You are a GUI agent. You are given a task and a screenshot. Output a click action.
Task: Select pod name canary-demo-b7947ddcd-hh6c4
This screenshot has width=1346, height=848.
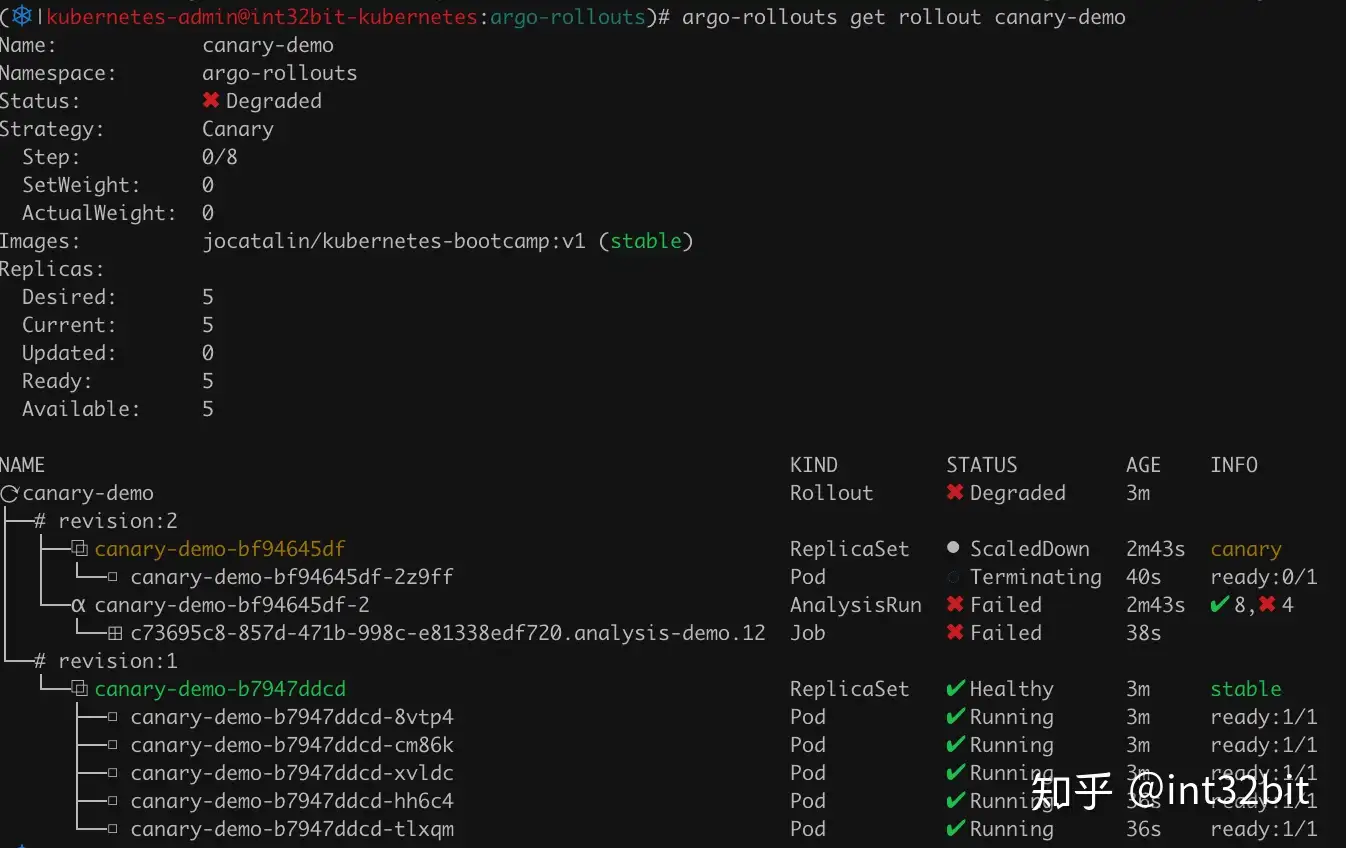(292, 801)
